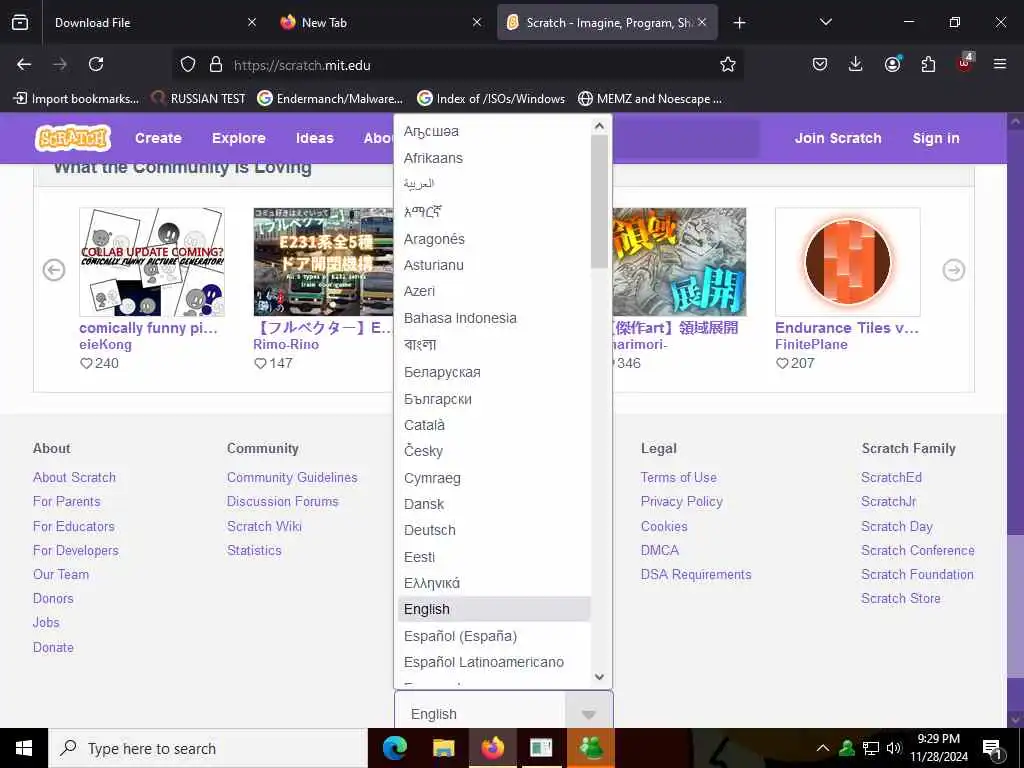The width and height of the screenshot is (1024, 768).
Task: Open the Firefox account icon
Action: pyautogui.click(x=892, y=64)
